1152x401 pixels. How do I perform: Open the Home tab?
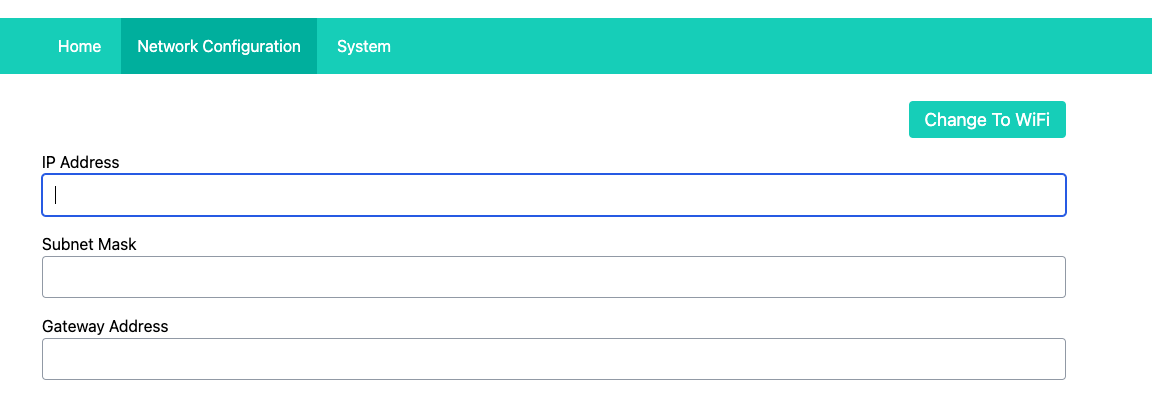[79, 46]
